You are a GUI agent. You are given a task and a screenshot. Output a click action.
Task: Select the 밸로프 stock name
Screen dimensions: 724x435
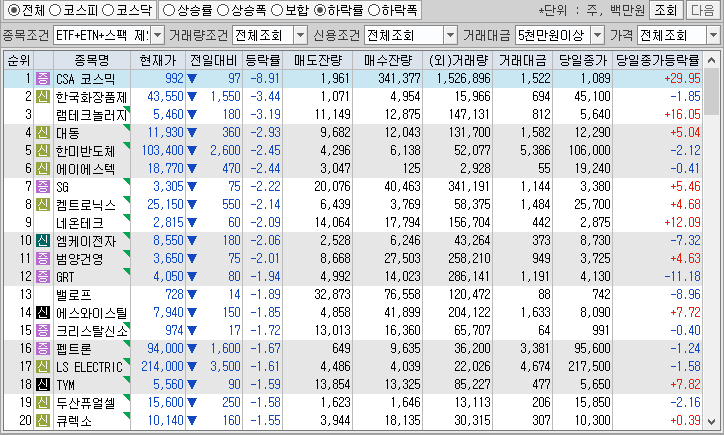tap(74, 295)
